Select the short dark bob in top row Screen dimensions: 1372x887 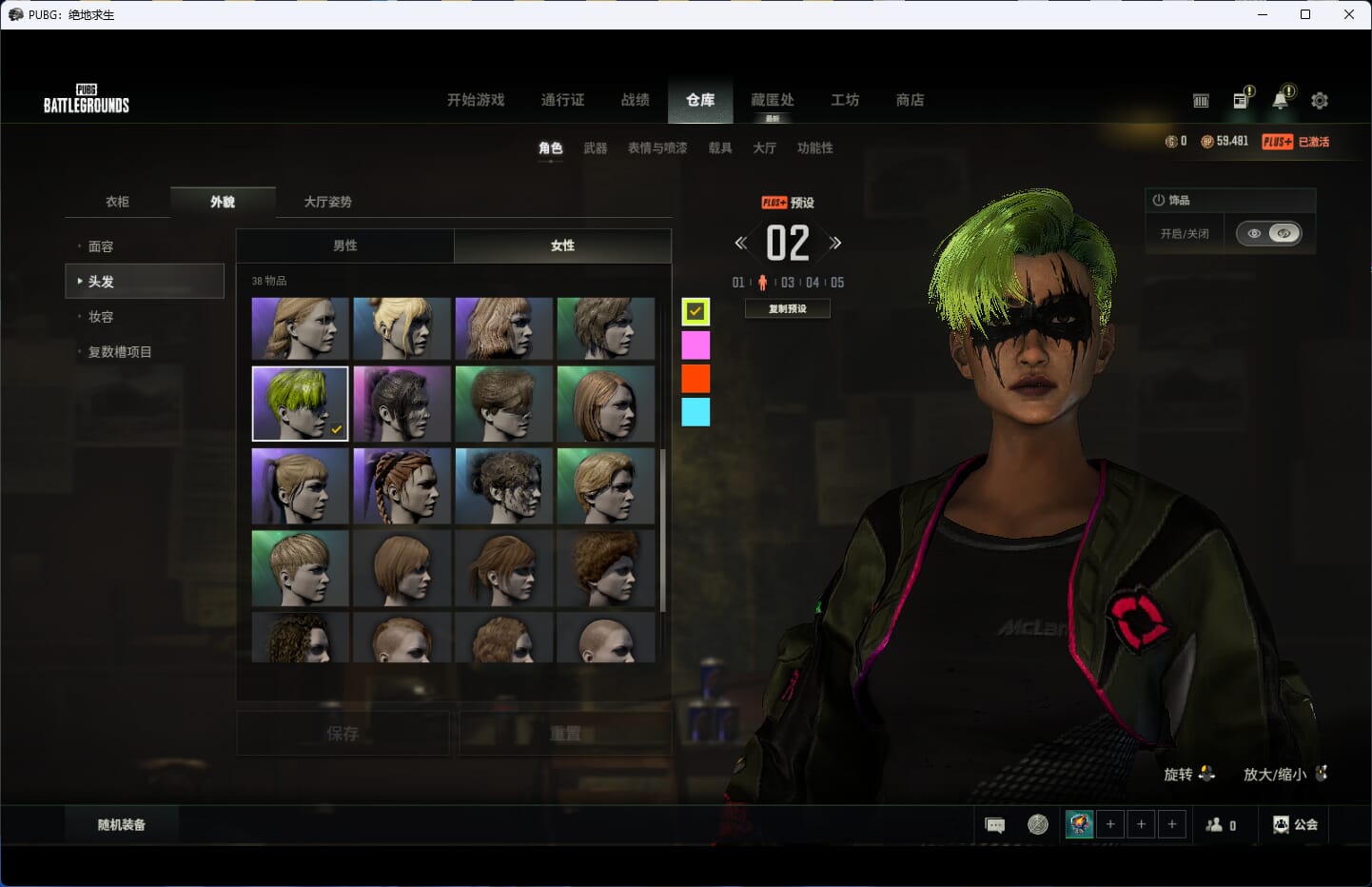(605, 328)
